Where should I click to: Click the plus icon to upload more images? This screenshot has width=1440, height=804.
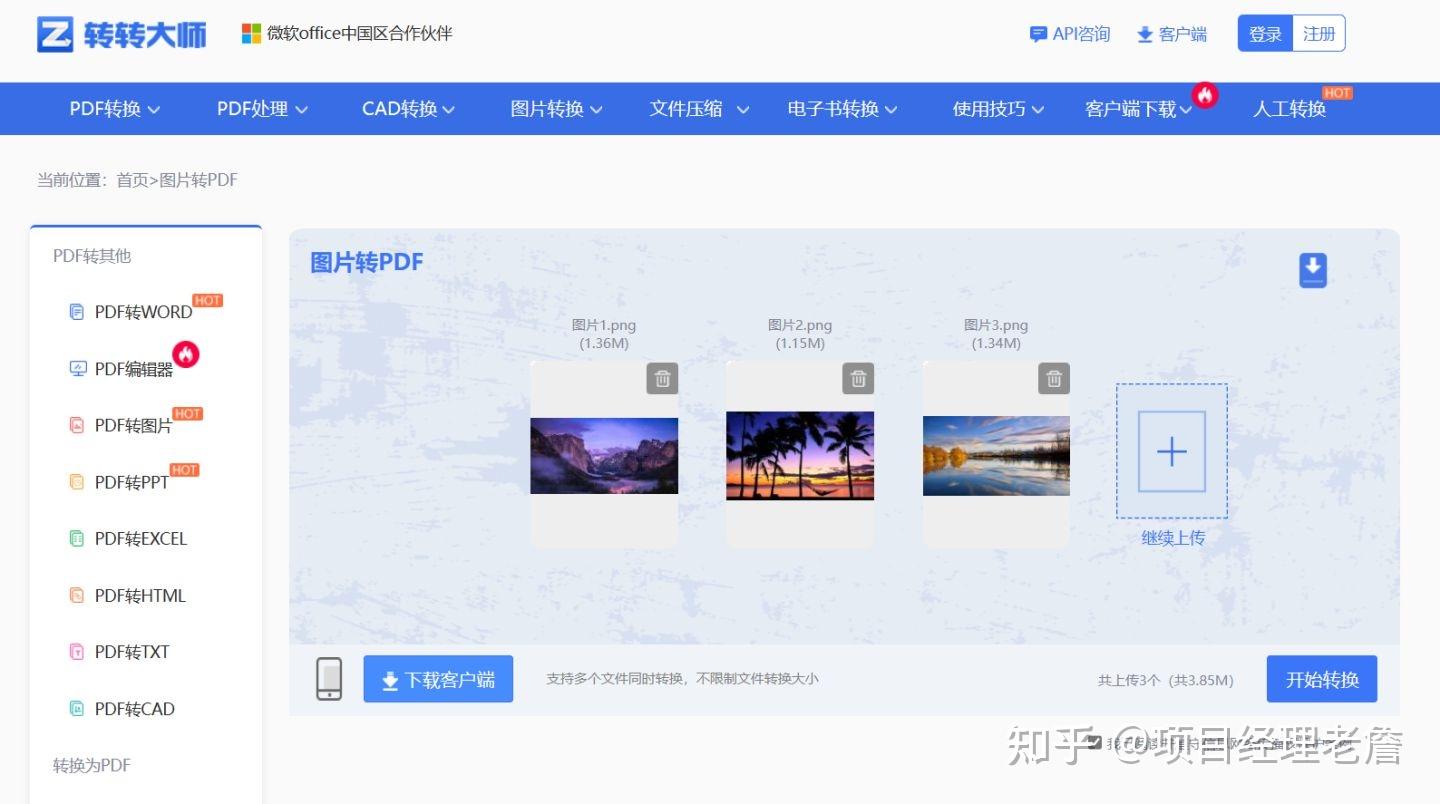(1171, 451)
